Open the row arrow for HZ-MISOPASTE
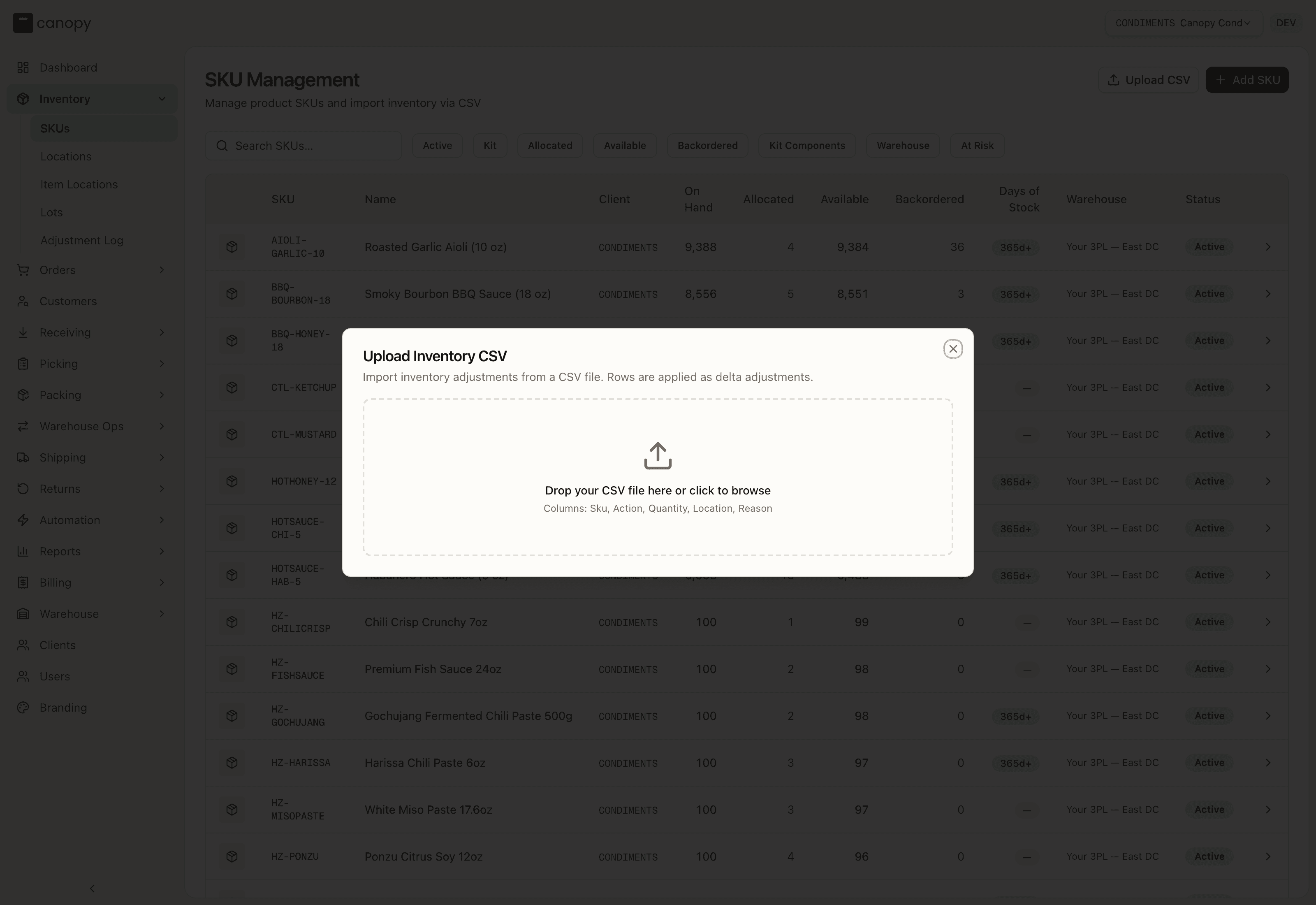This screenshot has height=905, width=1316. pyautogui.click(x=1268, y=810)
